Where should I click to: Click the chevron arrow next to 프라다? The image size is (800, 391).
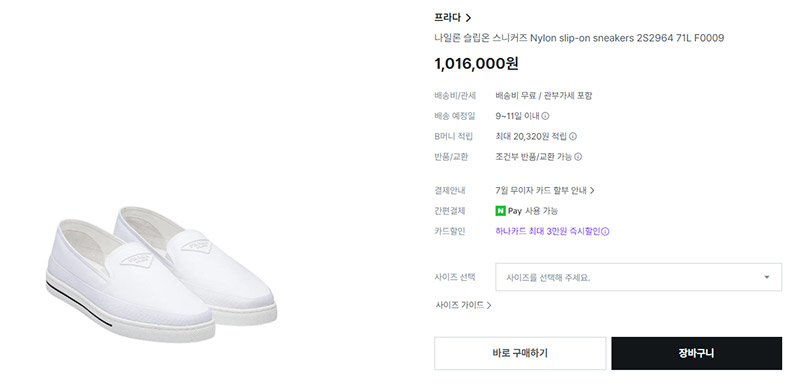468,18
